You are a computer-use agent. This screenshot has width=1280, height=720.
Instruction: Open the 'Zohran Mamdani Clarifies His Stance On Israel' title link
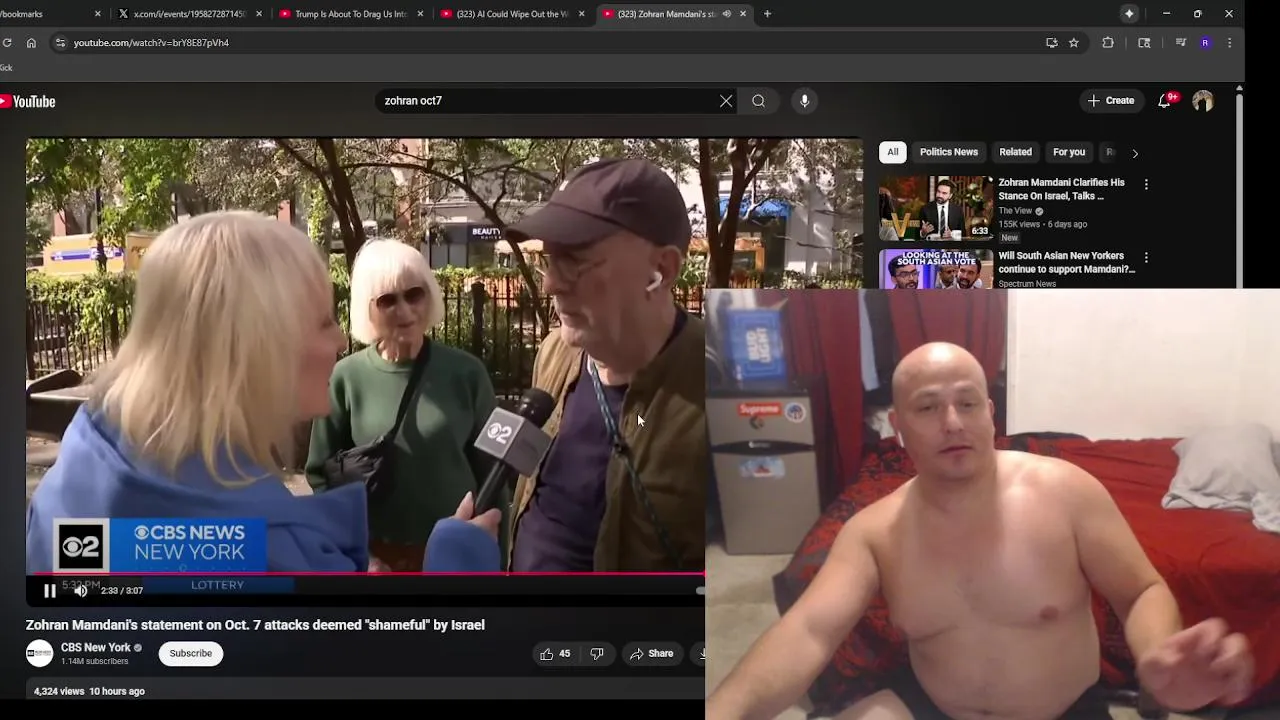pyautogui.click(x=1061, y=189)
